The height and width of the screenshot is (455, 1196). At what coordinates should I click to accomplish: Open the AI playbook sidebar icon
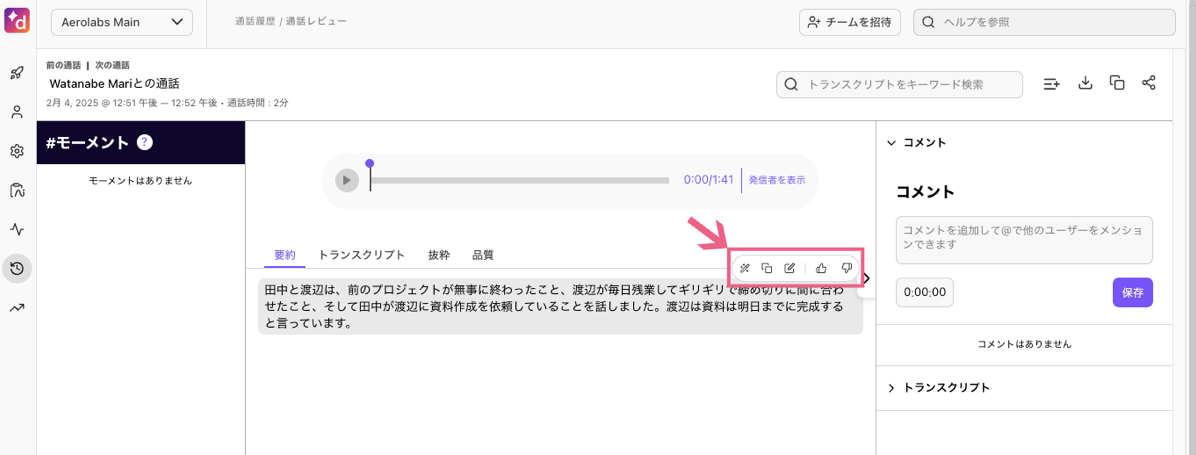click(16, 190)
